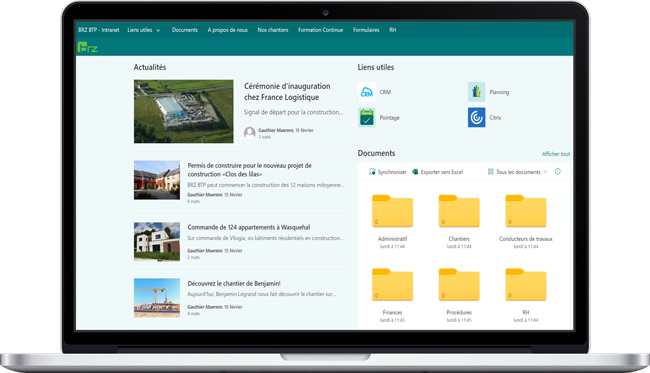This screenshot has height=373, width=650.
Task: Open Découvrez le chantier de Benjamin article
Action: click(x=234, y=283)
